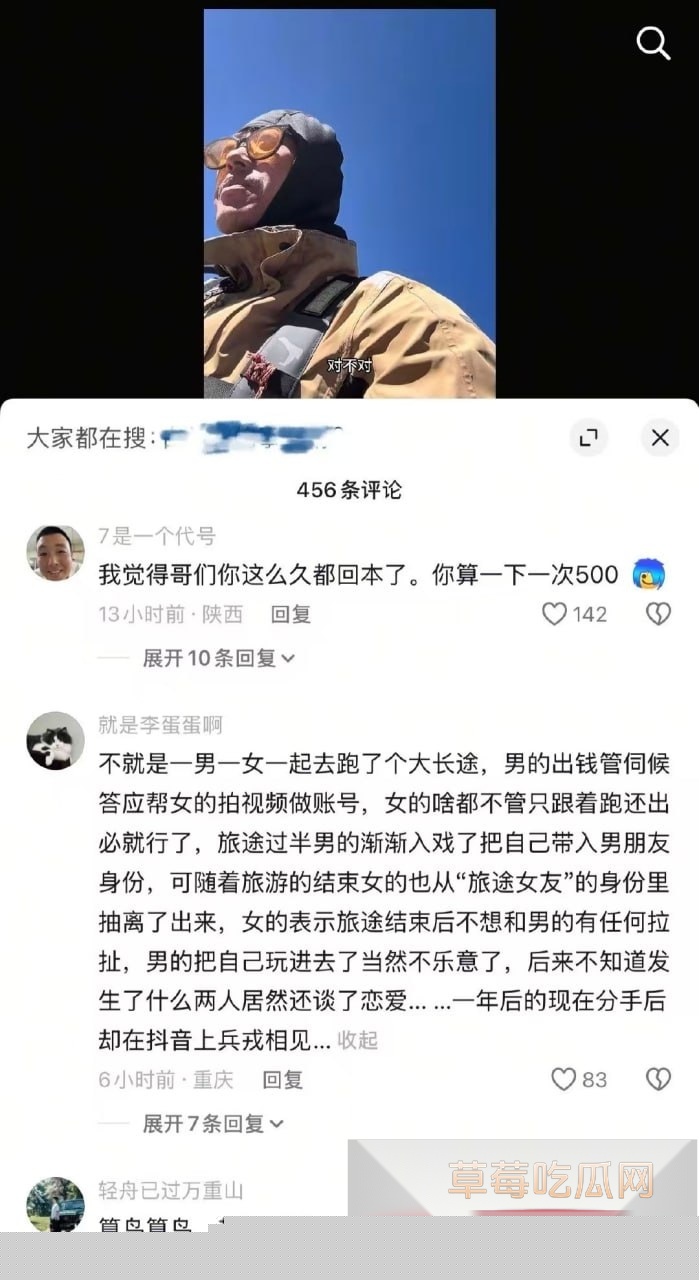Close the comments panel

(660, 438)
